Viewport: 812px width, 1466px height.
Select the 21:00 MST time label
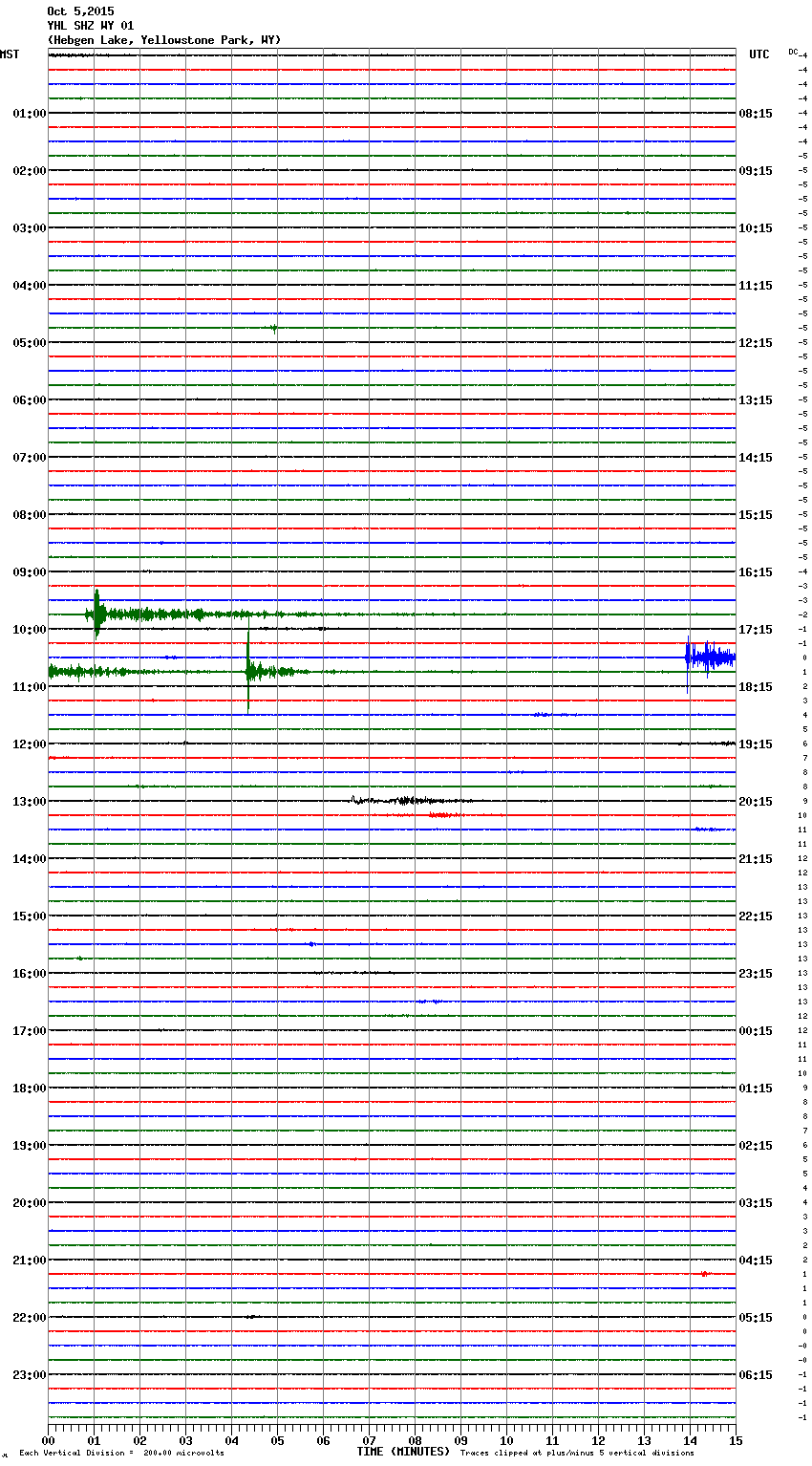(x=29, y=1261)
